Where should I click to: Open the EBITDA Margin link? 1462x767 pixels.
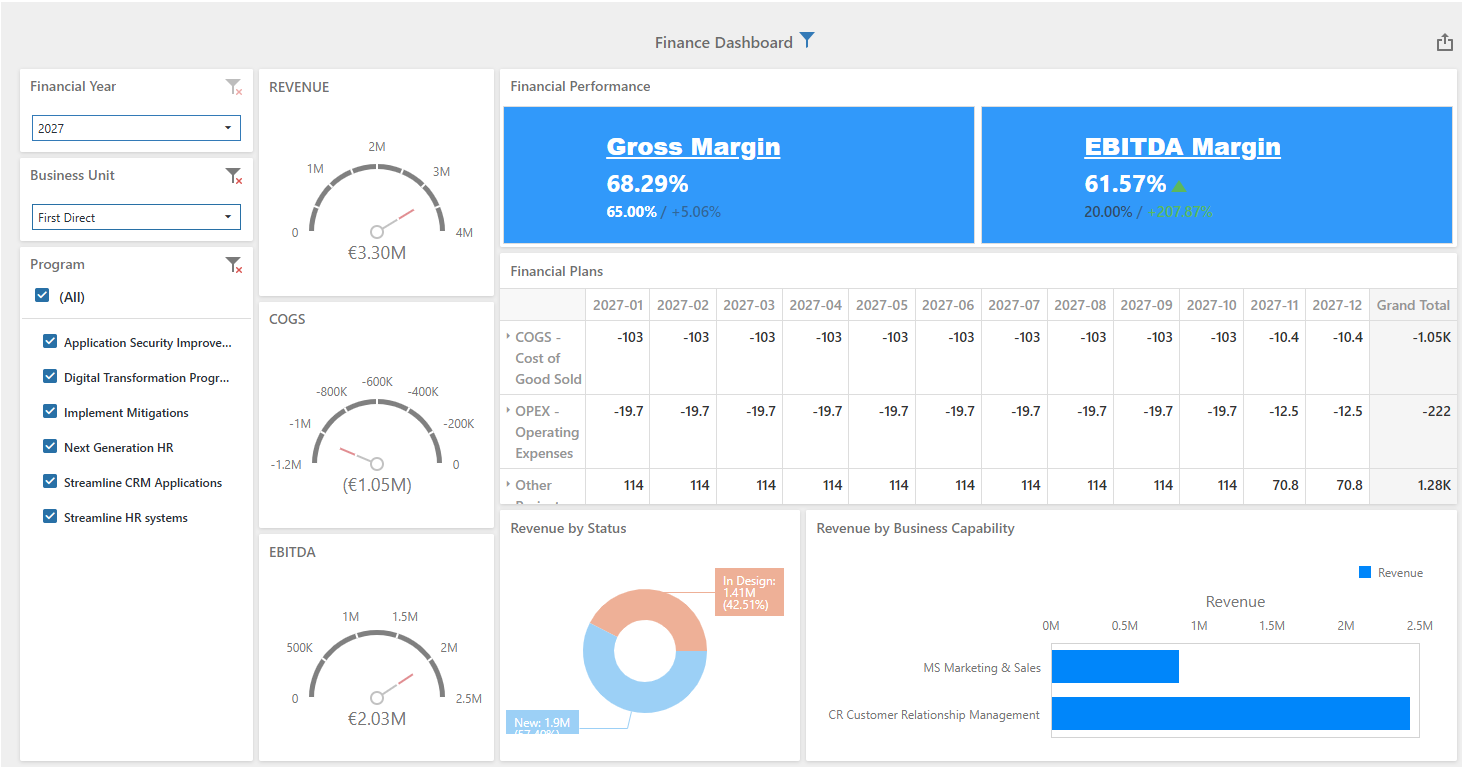pyautogui.click(x=1182, y=147)
